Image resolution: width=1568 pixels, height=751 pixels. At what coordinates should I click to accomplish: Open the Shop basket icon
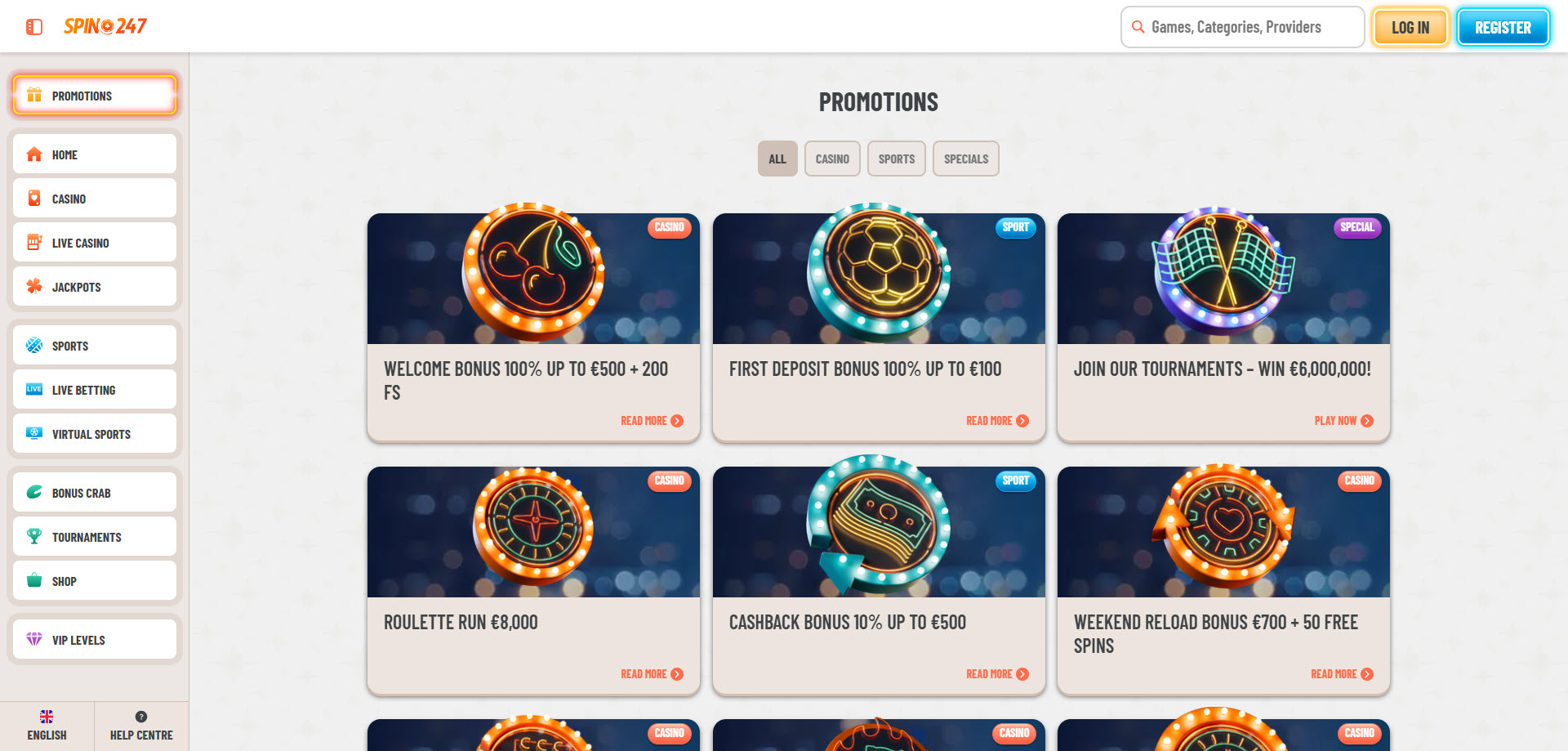34,580
